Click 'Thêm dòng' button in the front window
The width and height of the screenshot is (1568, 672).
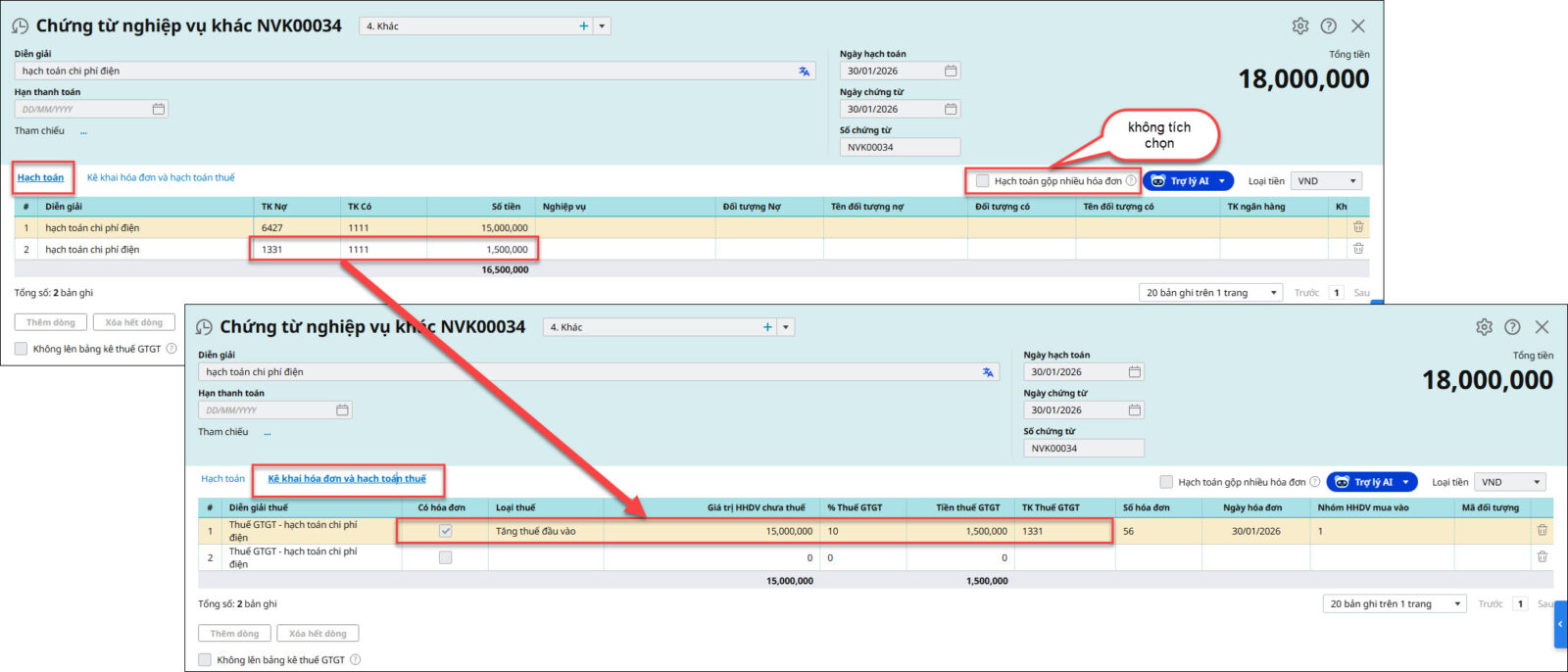234,634
